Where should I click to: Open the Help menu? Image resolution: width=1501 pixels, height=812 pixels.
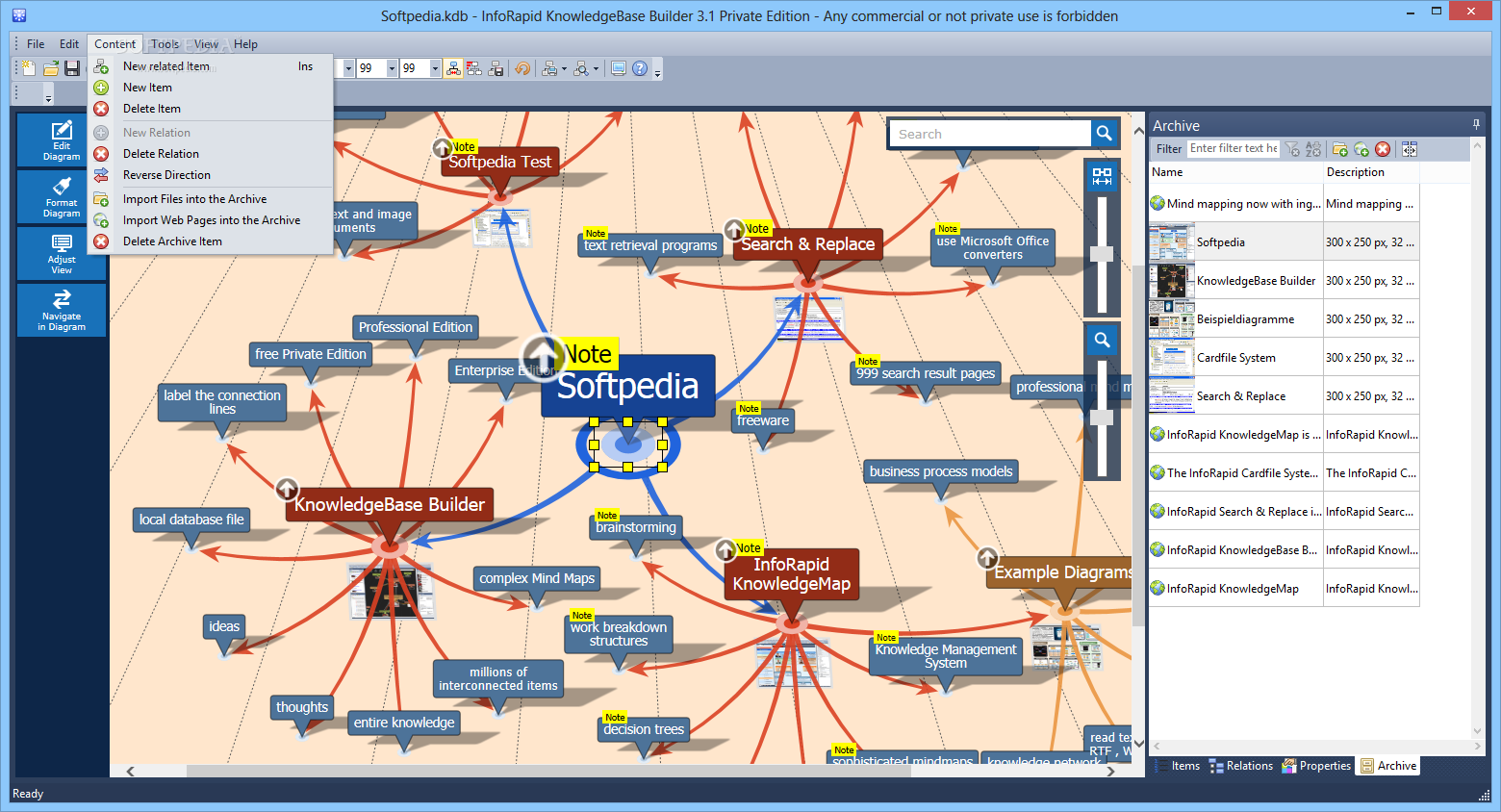pyautogui.click(x=245, y=43)
